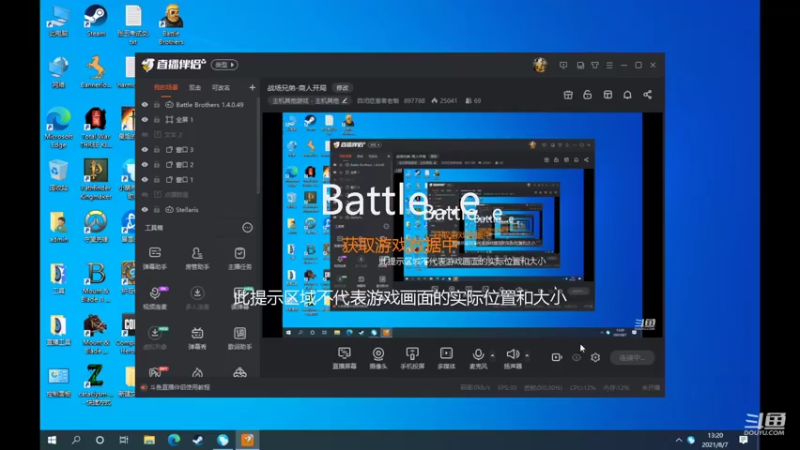The width and height of the screenshot is (800, 450).
Task: Open Steam from the taskbar
Action: (198, 440)
